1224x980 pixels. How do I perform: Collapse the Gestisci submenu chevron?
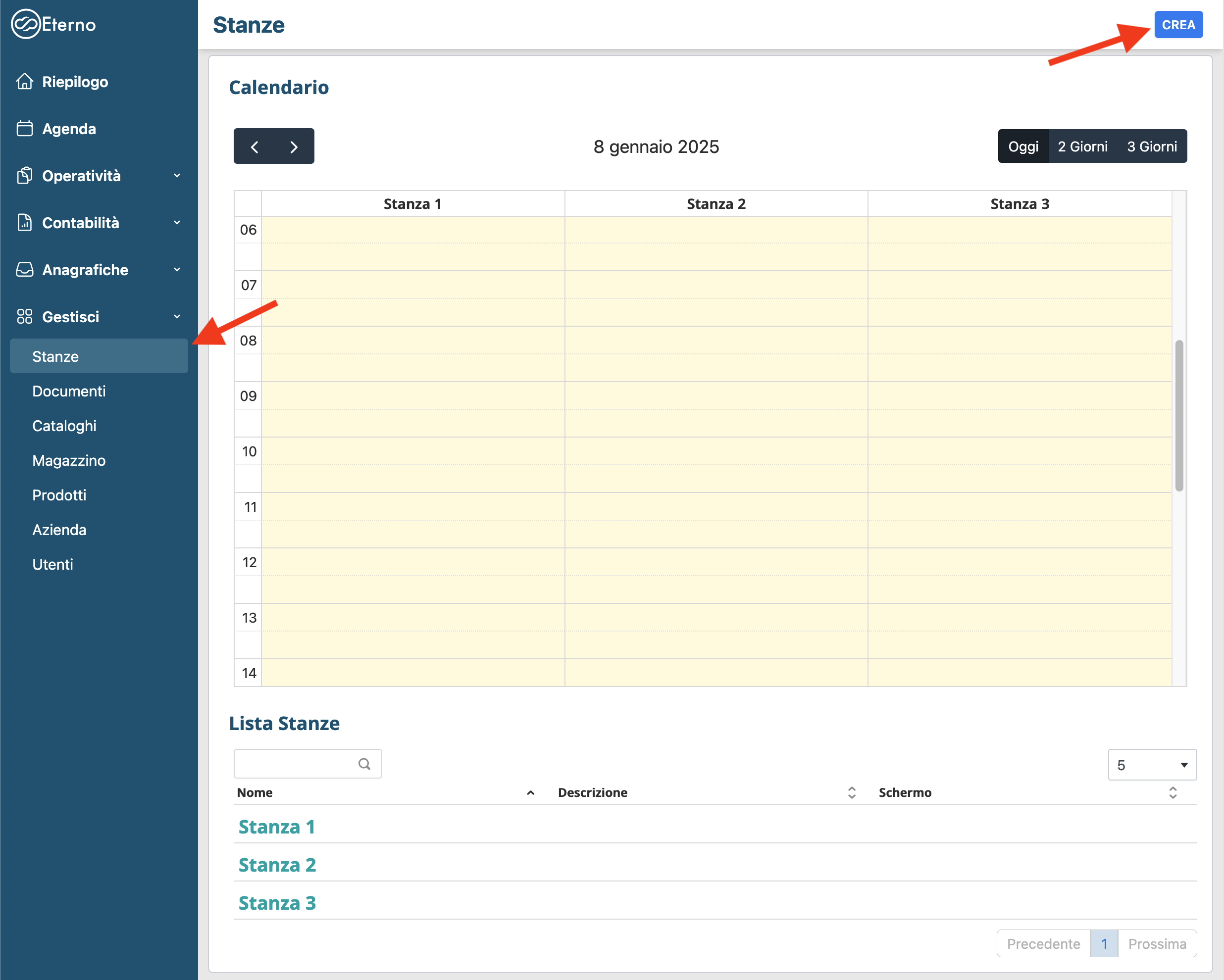coord(177,317)
